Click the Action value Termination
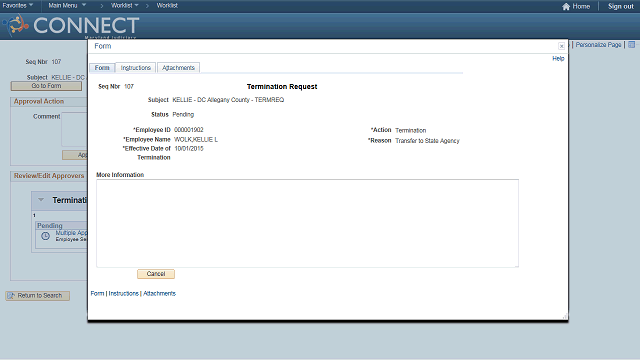The height and width of the screenshot is (360, 640). [411, 131]
